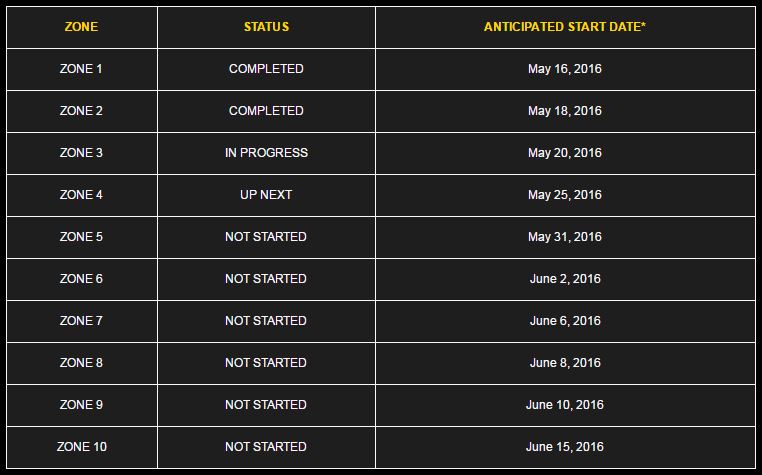Click the May 25, 2016 date
This screenshot has width=762, height=475.
565,195
